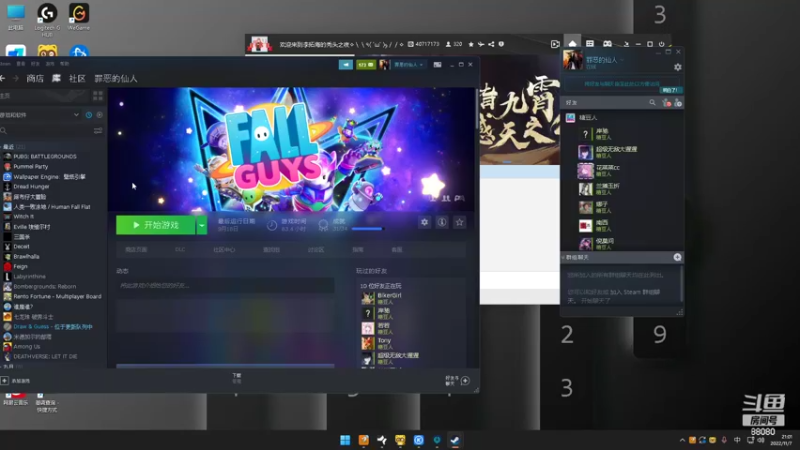Go forward with Steam's forward arrow
Image resolution: width=800 pixels, height=450 pixels.
(x=16, y=78)
